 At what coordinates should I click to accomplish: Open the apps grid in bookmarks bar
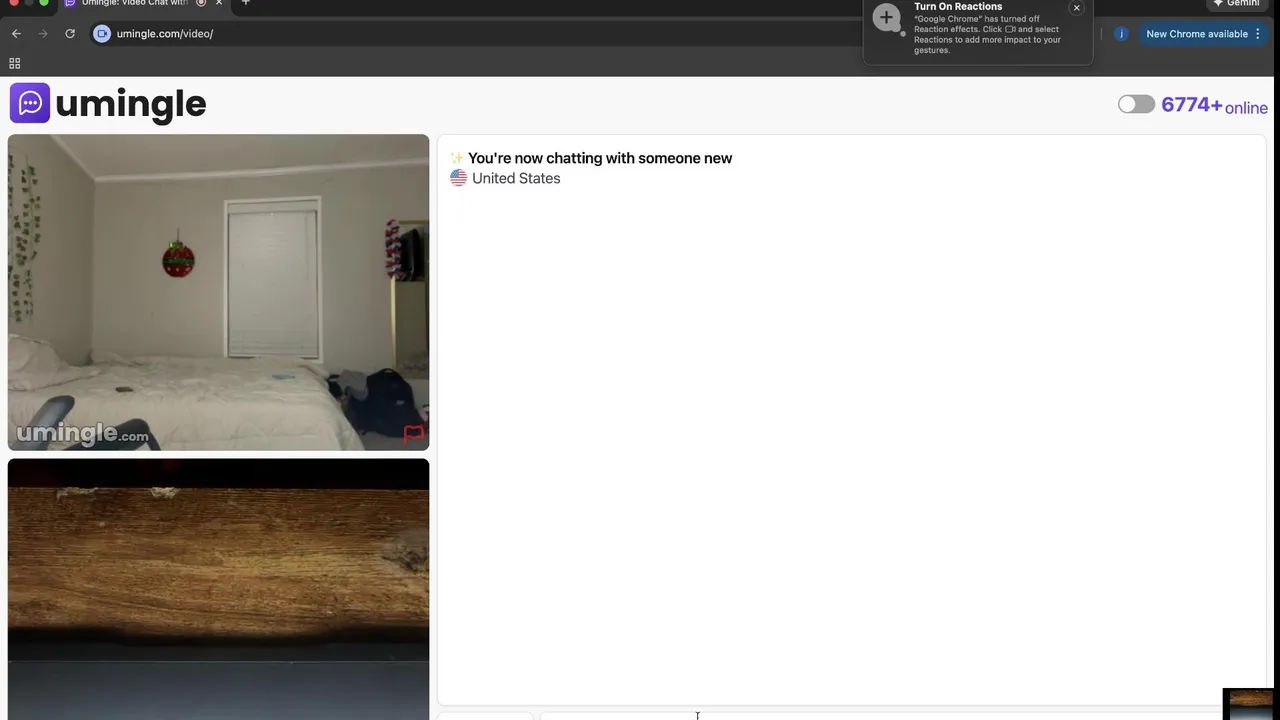pos(14,63)
